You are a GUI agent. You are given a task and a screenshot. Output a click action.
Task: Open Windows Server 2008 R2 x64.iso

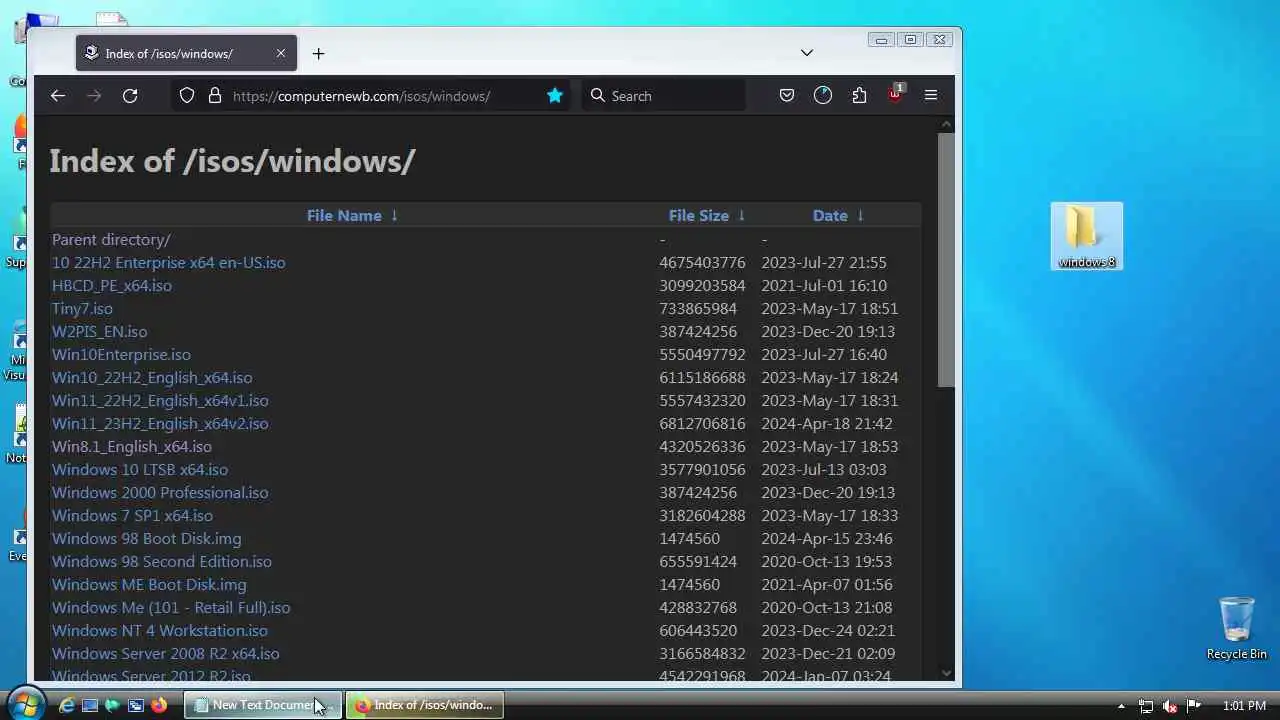[166, 654]
